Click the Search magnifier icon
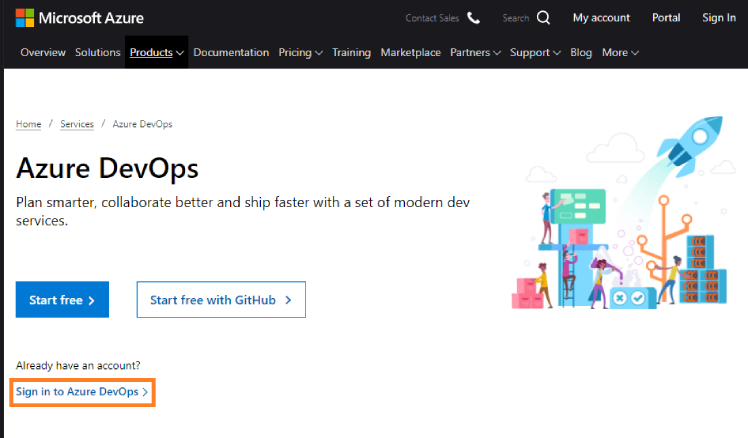The image size is (748, 438). 543,18
